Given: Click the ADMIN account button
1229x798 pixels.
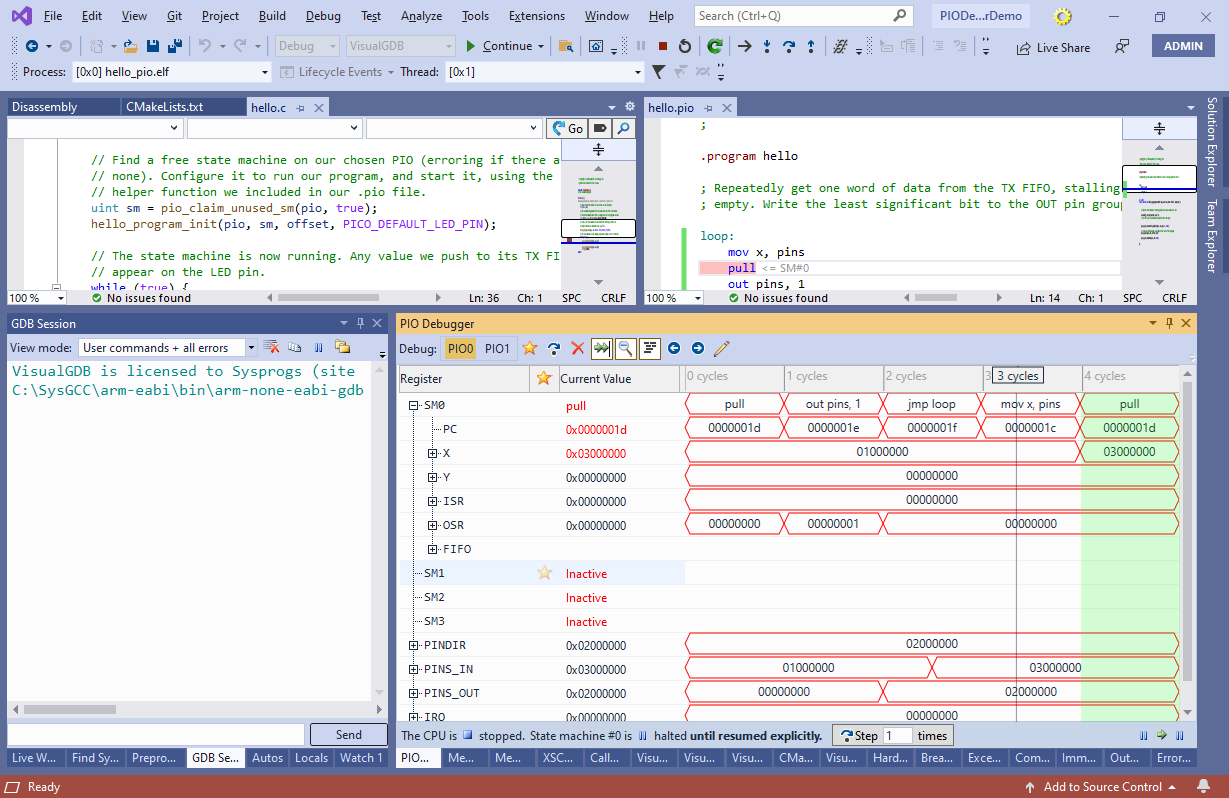Looking at the screenshot, I should [1183, 46].
